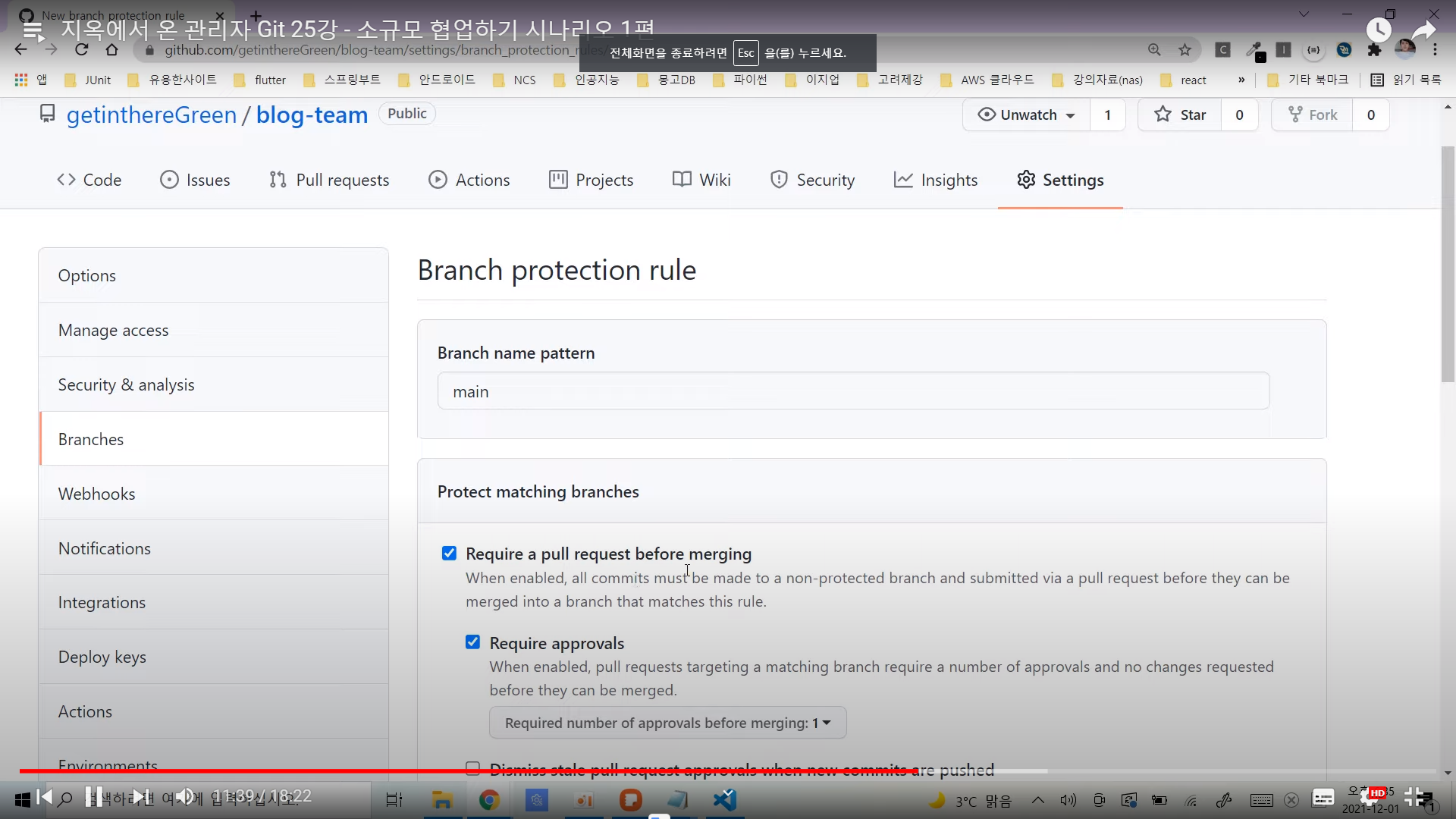Click the Branch name pattern field
The height and width of the screenshot is (819, 1456).
[853, 391]
